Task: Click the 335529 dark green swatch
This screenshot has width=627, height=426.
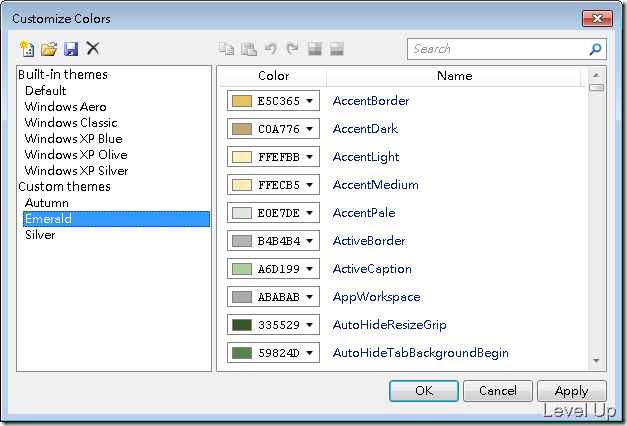Action: [242, 325]
